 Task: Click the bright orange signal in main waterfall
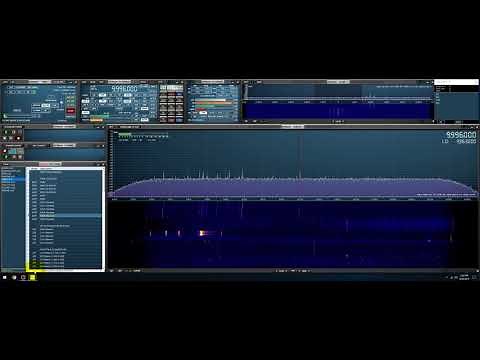[x=202, y=233]
